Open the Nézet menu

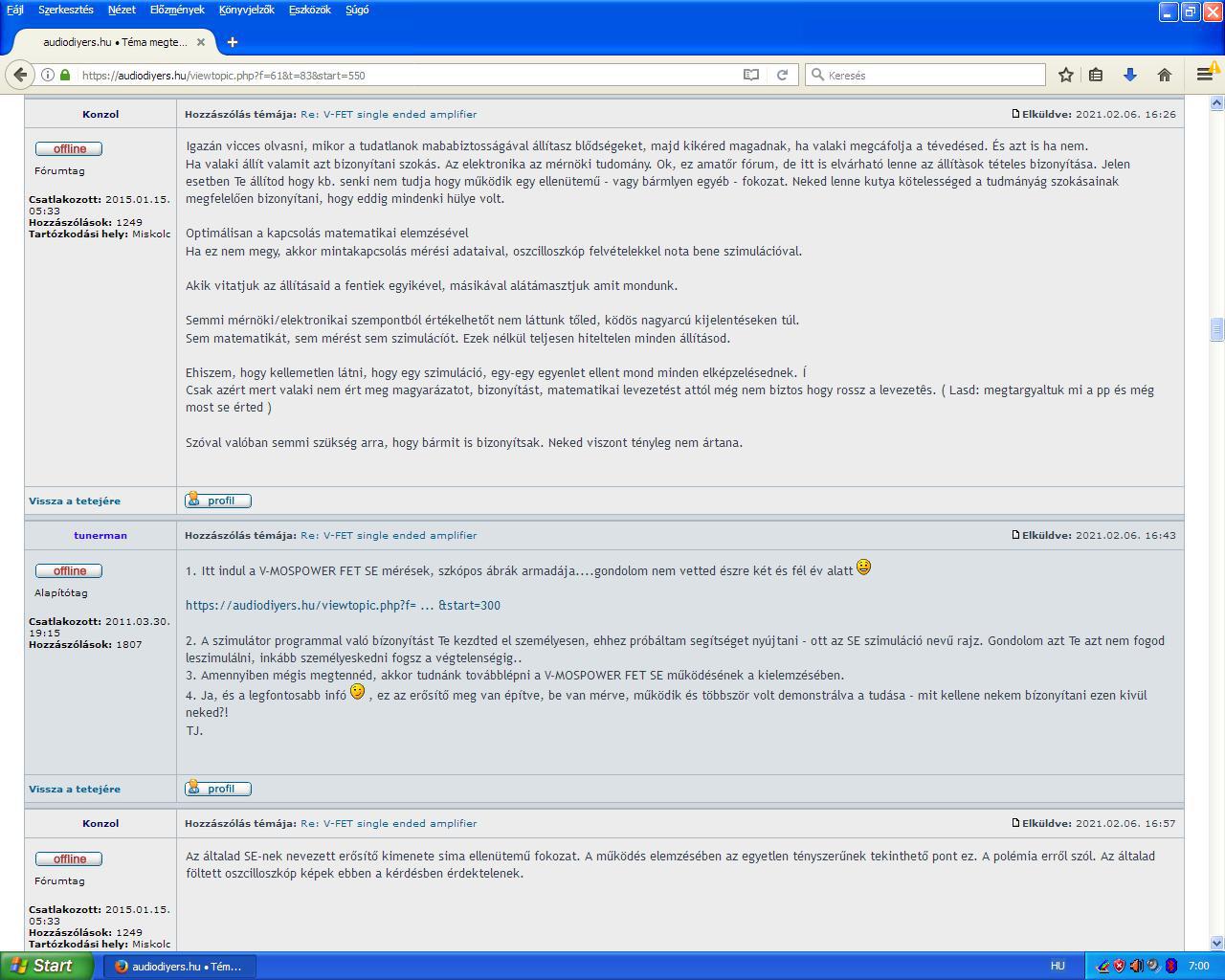(122, 10)
